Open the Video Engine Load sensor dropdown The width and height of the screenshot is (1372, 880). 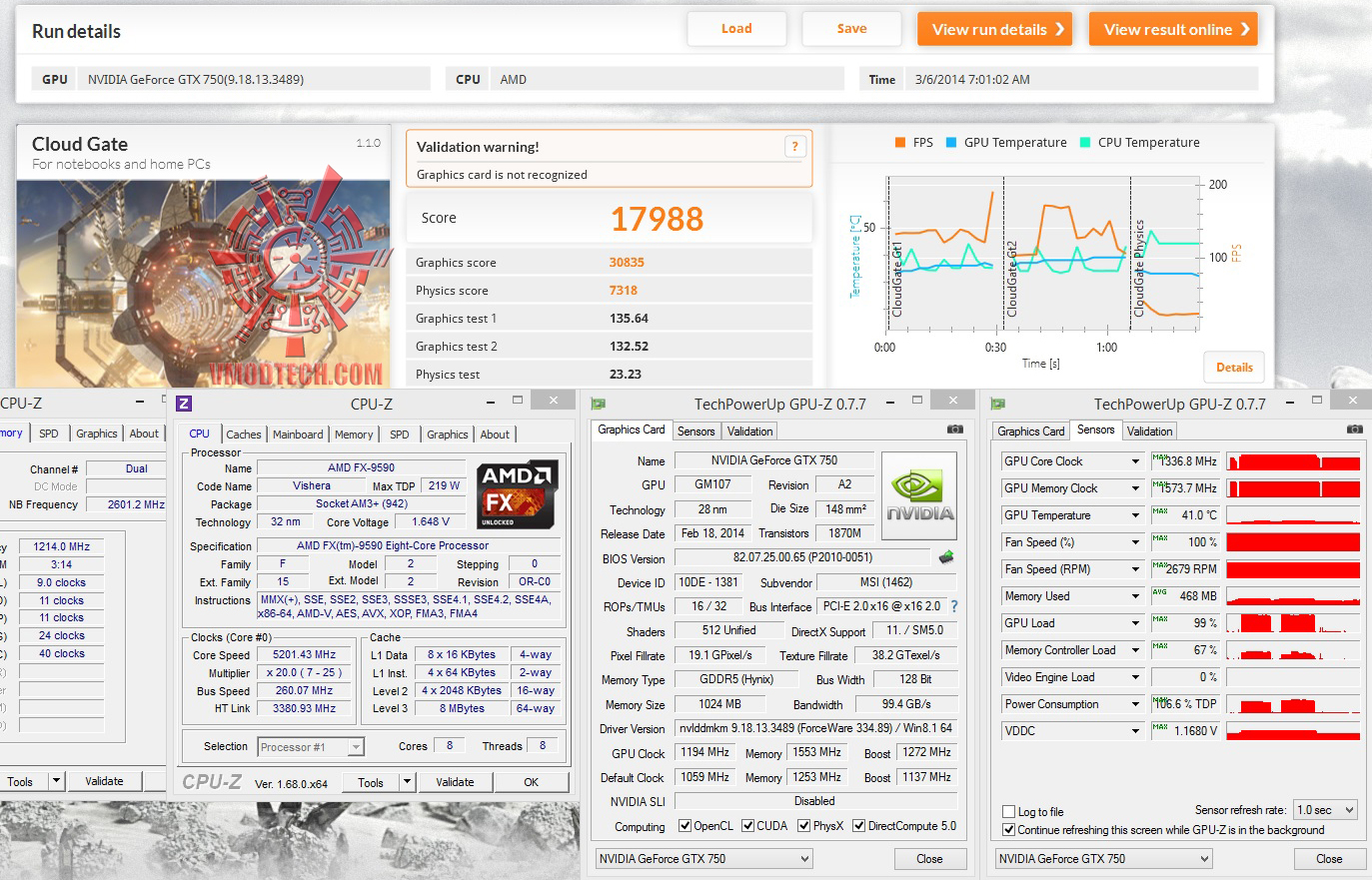pyautogui.click(x=1135, y=677)
